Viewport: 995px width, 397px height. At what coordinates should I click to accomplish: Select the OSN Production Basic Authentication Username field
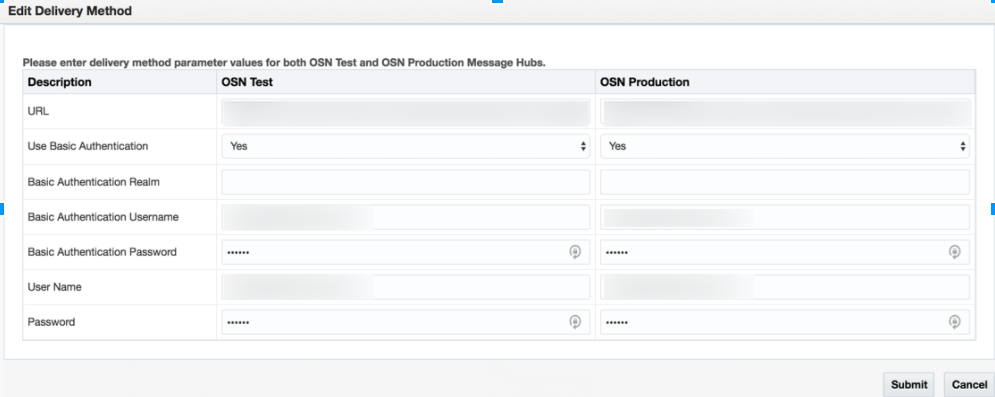(785, 217)
